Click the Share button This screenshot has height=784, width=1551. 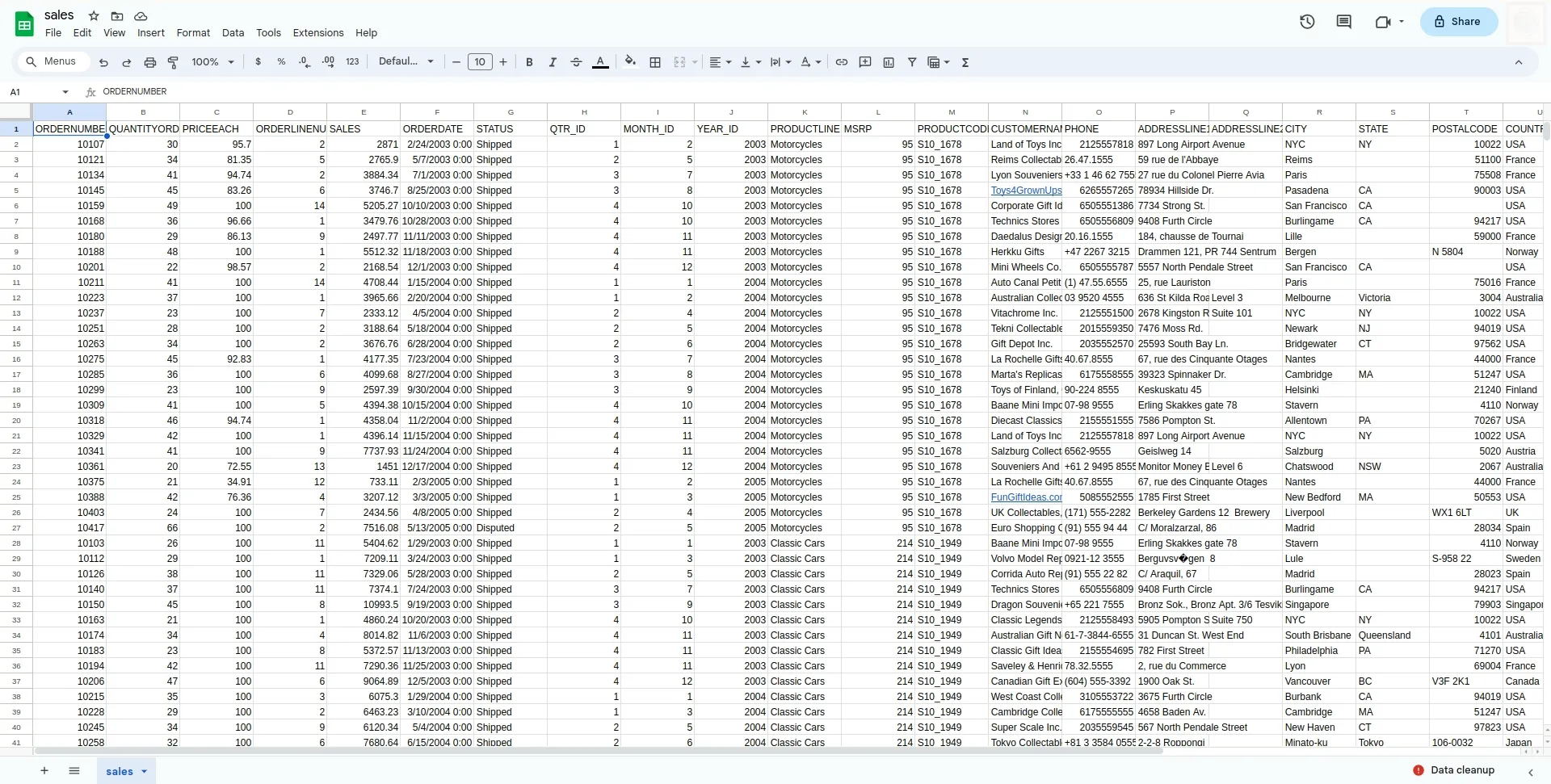[1459, 22]
